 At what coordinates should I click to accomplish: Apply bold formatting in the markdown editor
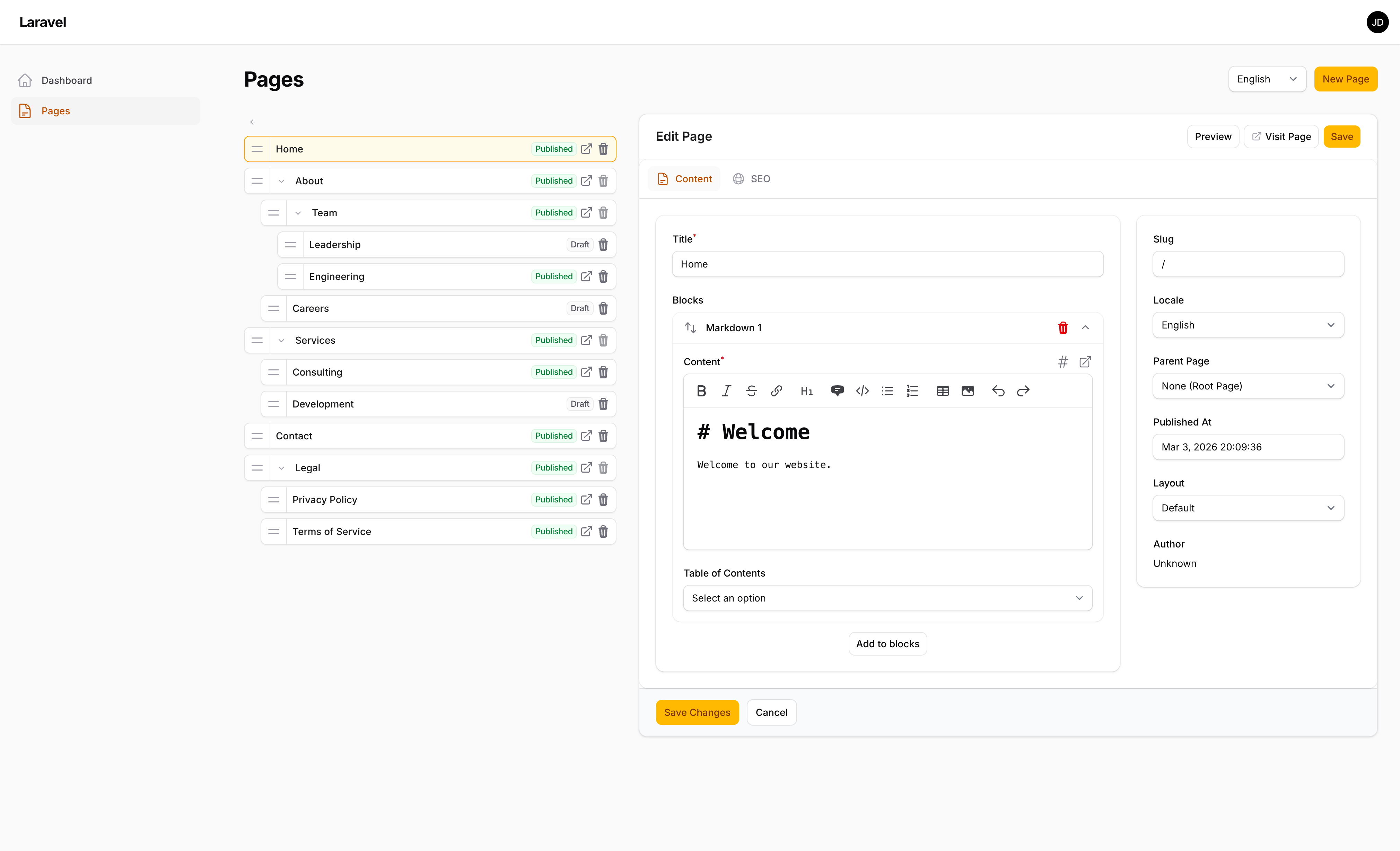[701, 391]
